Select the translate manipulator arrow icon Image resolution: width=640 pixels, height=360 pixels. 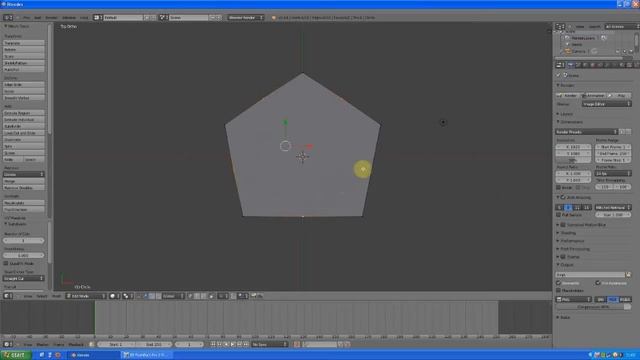point(146,296)
